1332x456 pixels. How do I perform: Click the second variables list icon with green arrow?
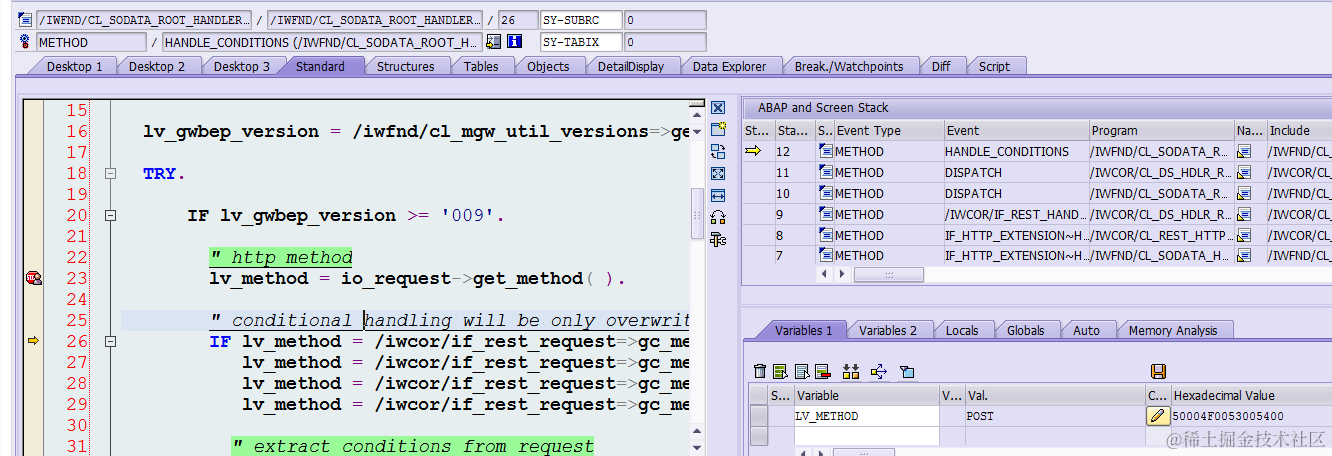[780, 371]
